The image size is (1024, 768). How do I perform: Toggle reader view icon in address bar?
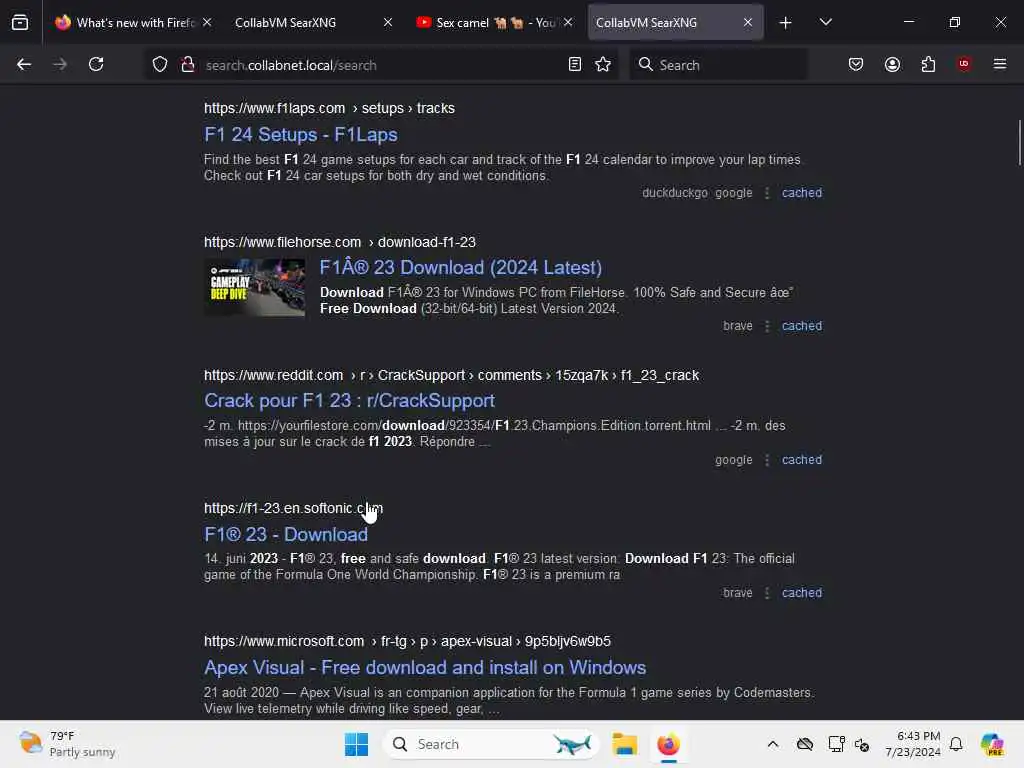pos(575,64)
